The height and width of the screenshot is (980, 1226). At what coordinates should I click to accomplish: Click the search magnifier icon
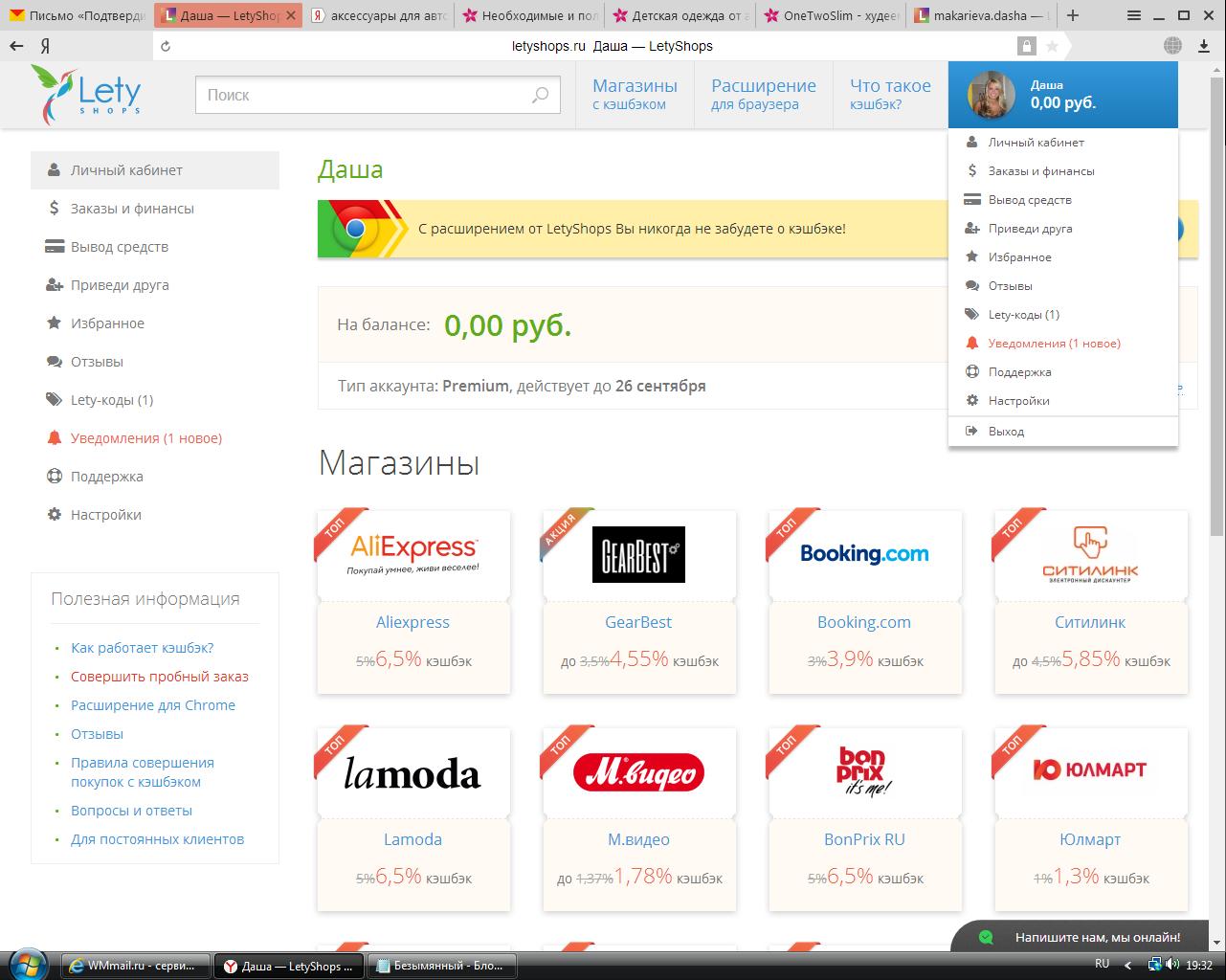click(x=541, y=95)
